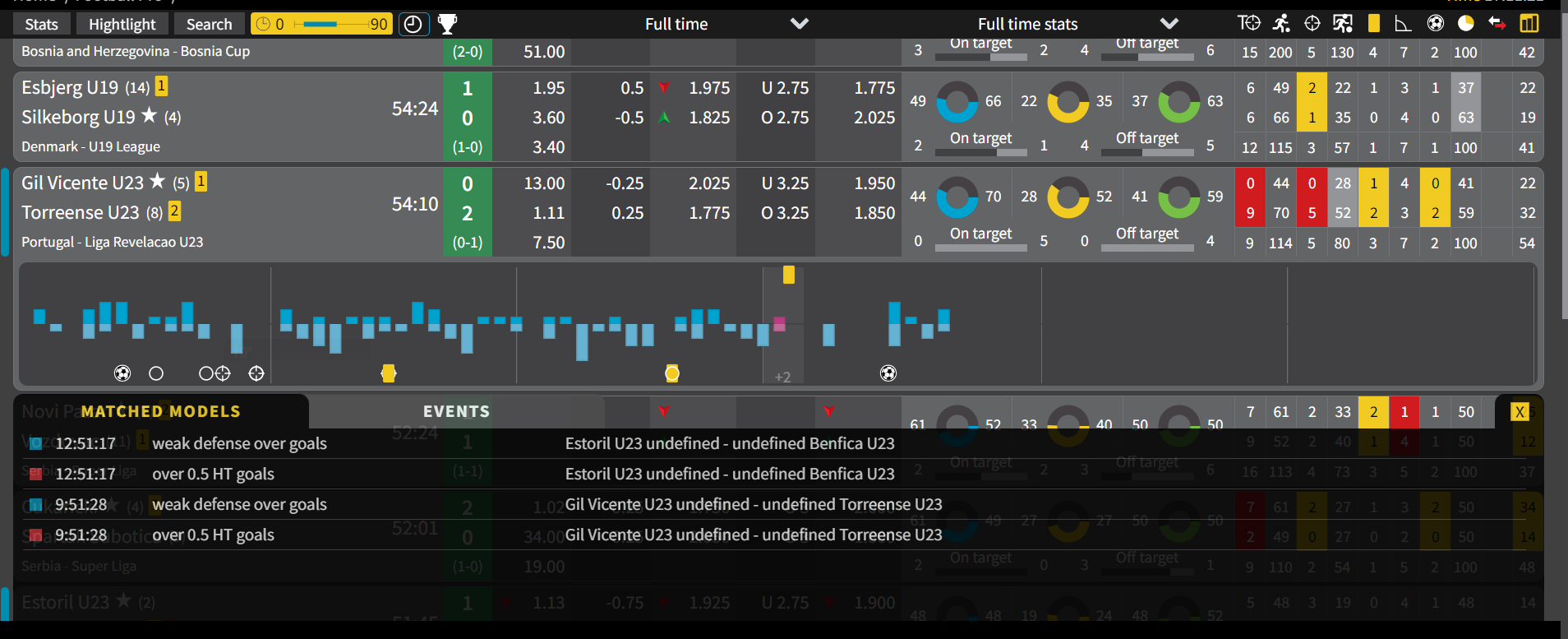
Task: Click the U 2.75 under line for Esbjerg
Action: (785, 87)
